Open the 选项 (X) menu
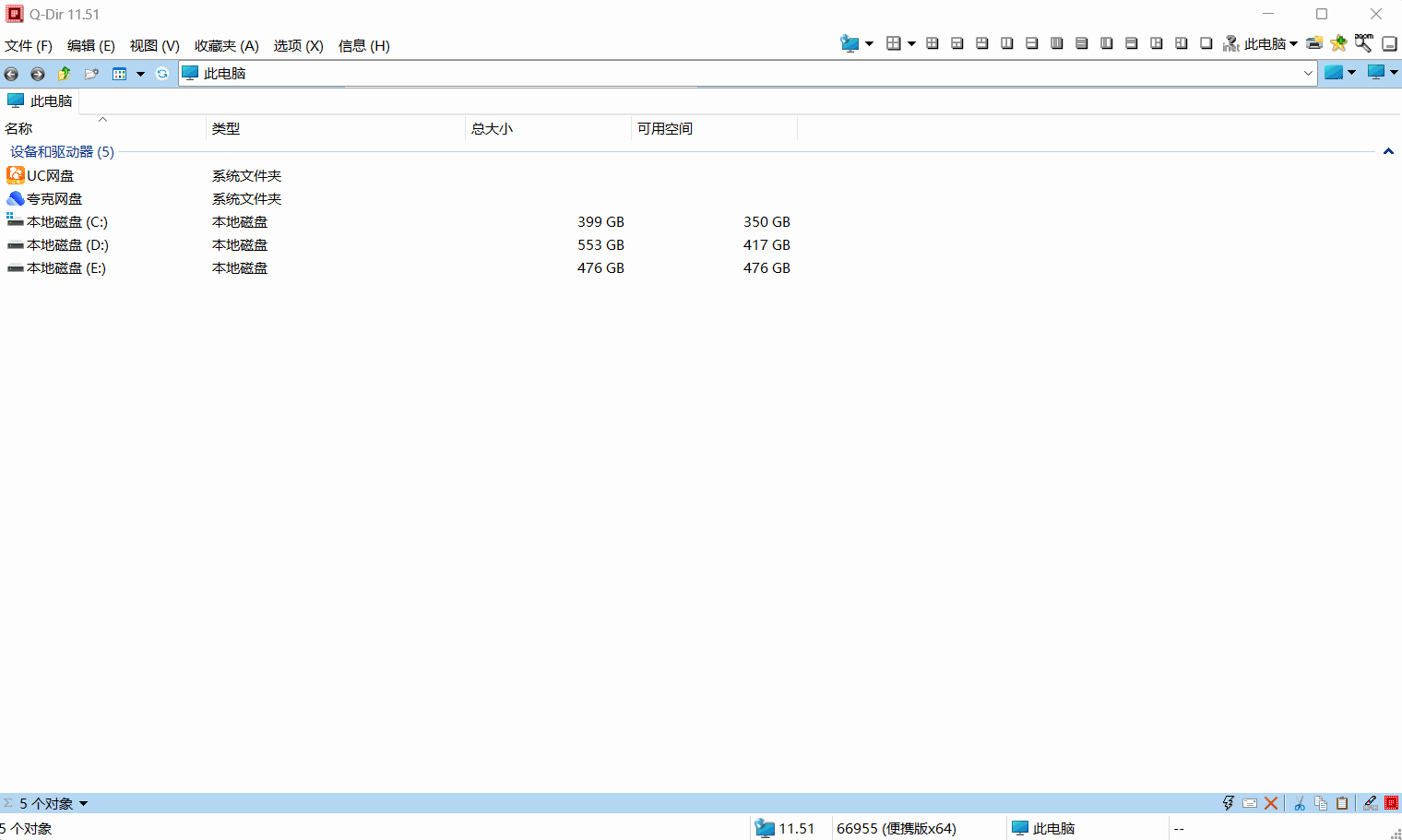 click(x=299, y=45)
